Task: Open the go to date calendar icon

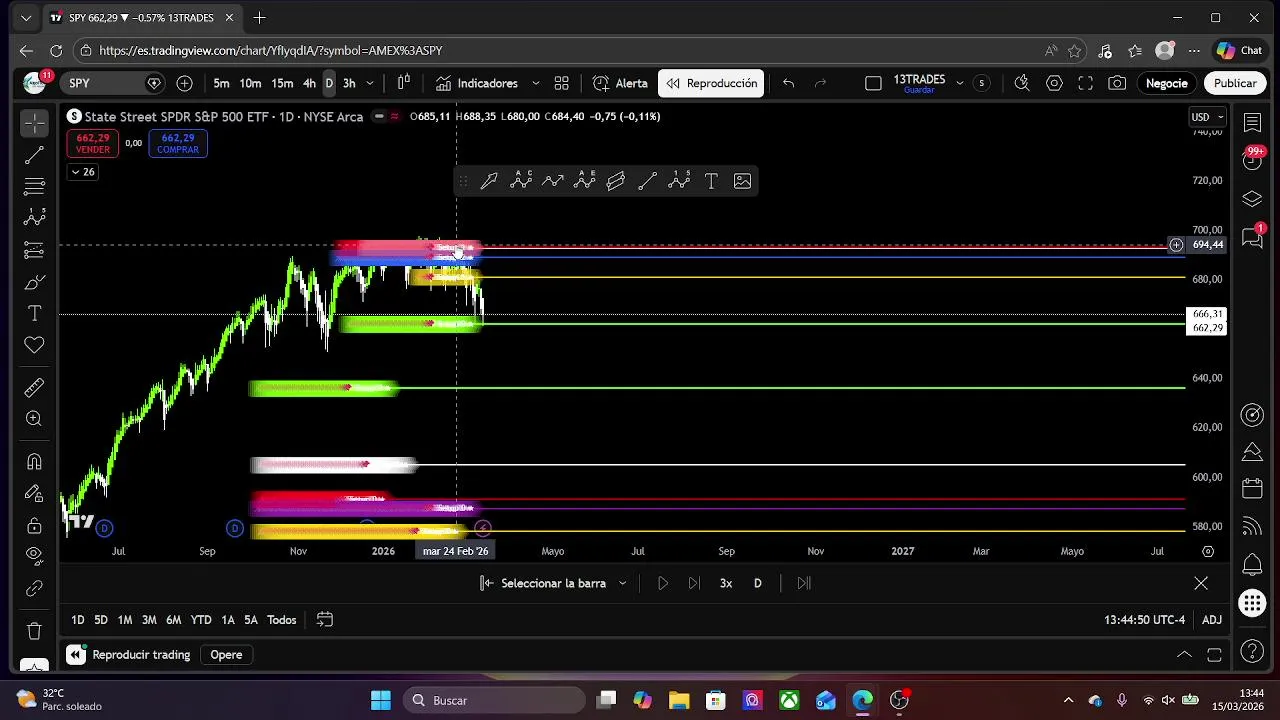Action: (x=324, y=620)
